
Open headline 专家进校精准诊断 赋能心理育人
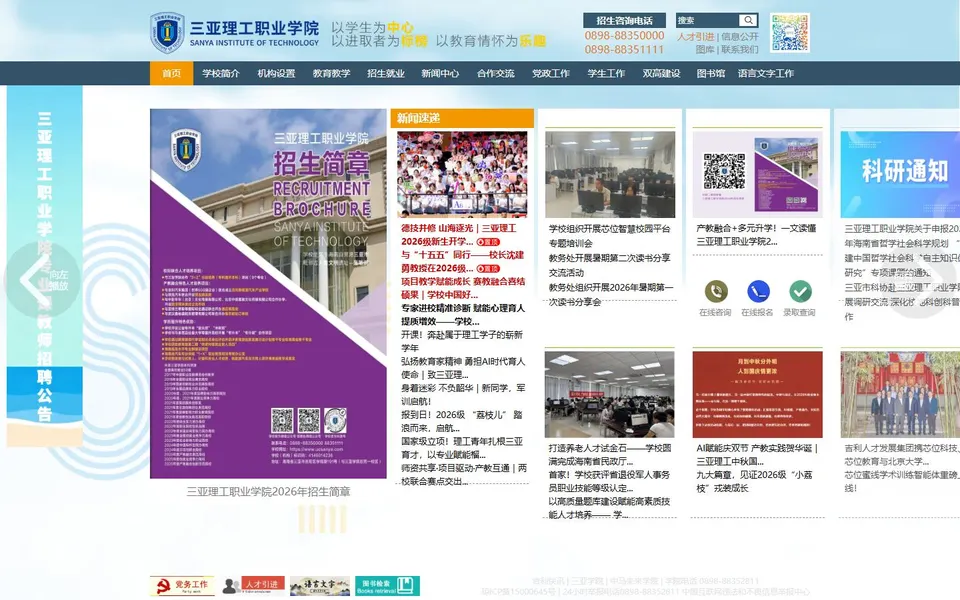pyautogui.click(x=463, y=315)
